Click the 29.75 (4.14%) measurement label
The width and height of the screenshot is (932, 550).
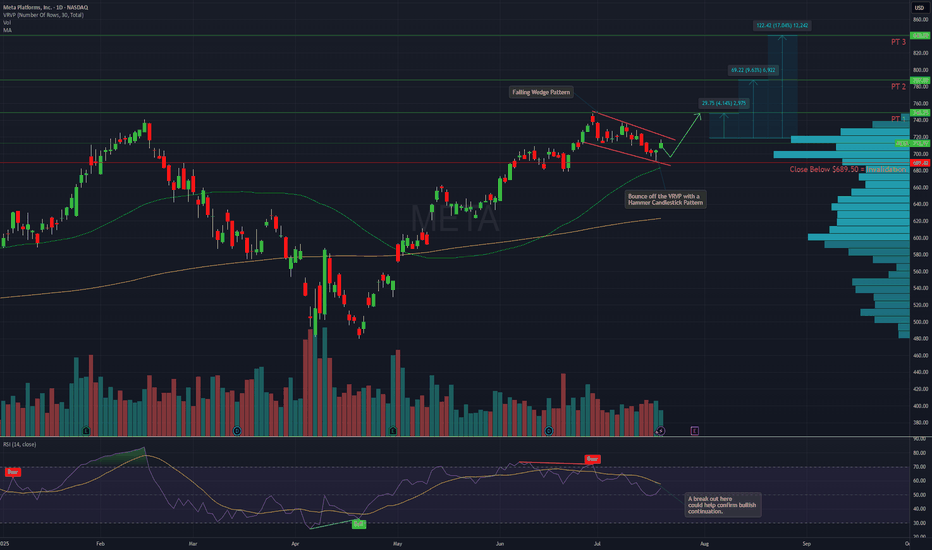(723, 103)
